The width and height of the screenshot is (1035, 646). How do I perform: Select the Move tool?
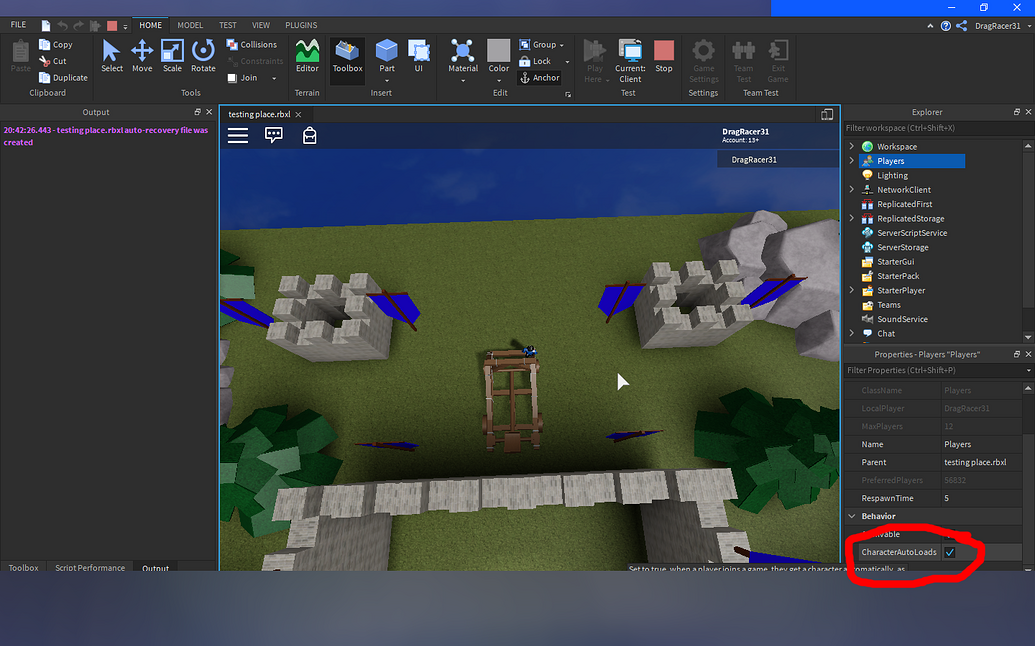point(142,56)
